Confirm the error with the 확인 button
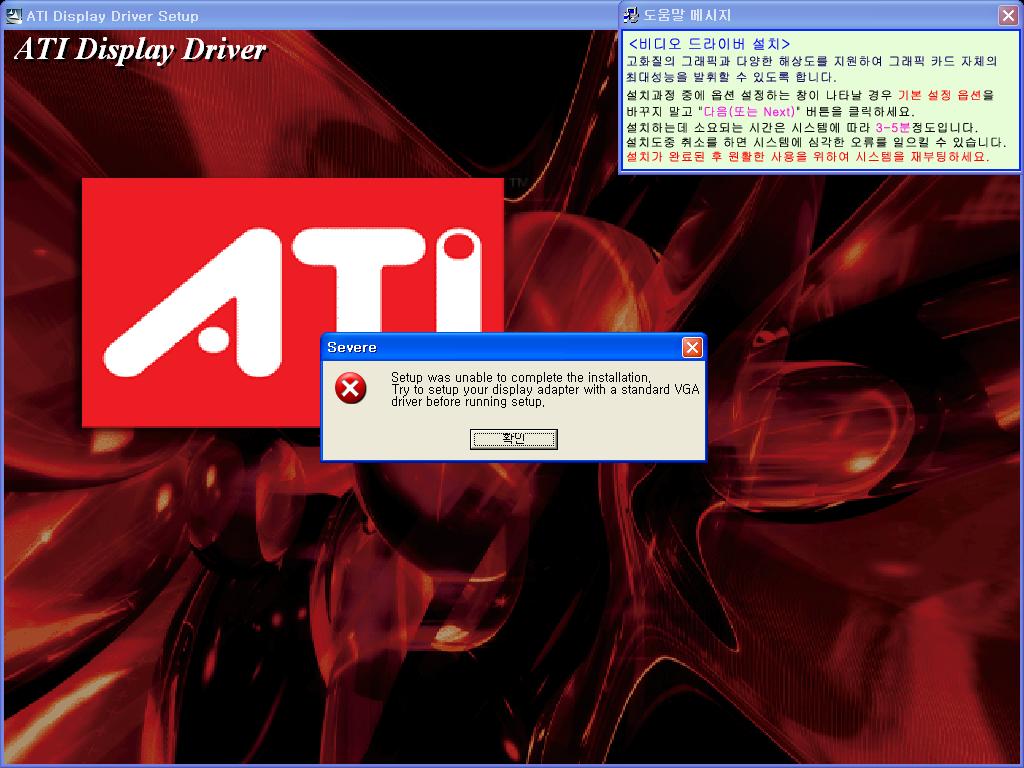 pyautogui.click(x=514, y=439)
